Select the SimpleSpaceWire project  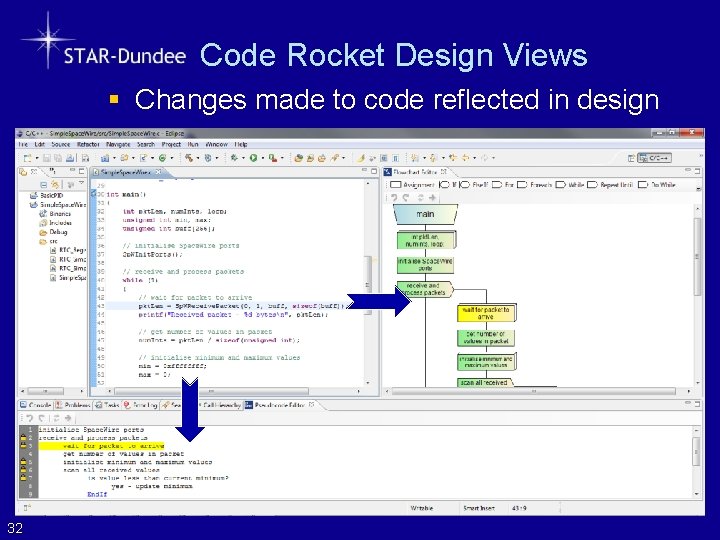(x=58, y=205)
